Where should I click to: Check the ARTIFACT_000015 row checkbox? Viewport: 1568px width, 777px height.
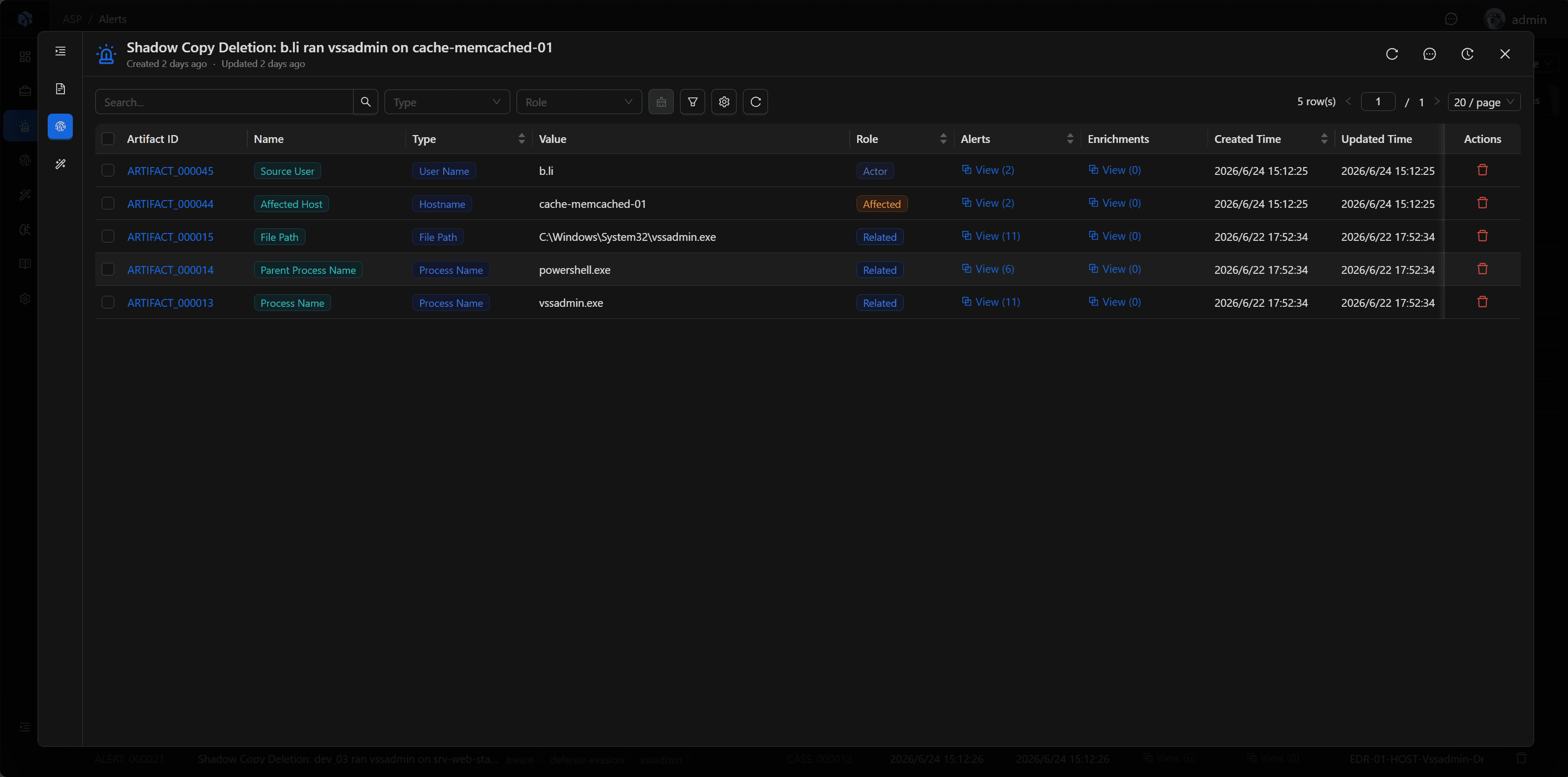click(x=108, y=236)
